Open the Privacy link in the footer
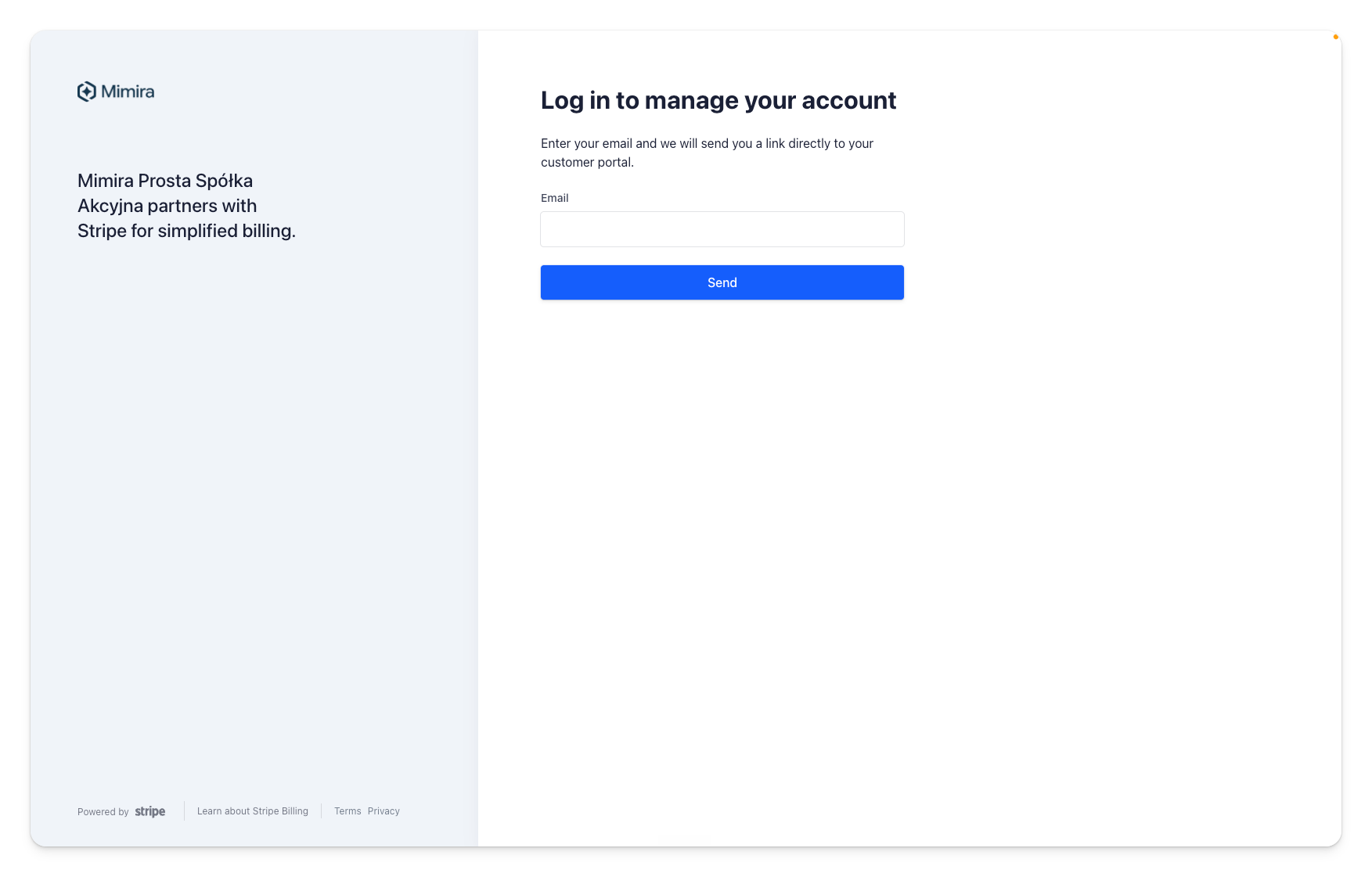Image resolution: width=1372 pixels, height=877 pixels. point(384,811)
